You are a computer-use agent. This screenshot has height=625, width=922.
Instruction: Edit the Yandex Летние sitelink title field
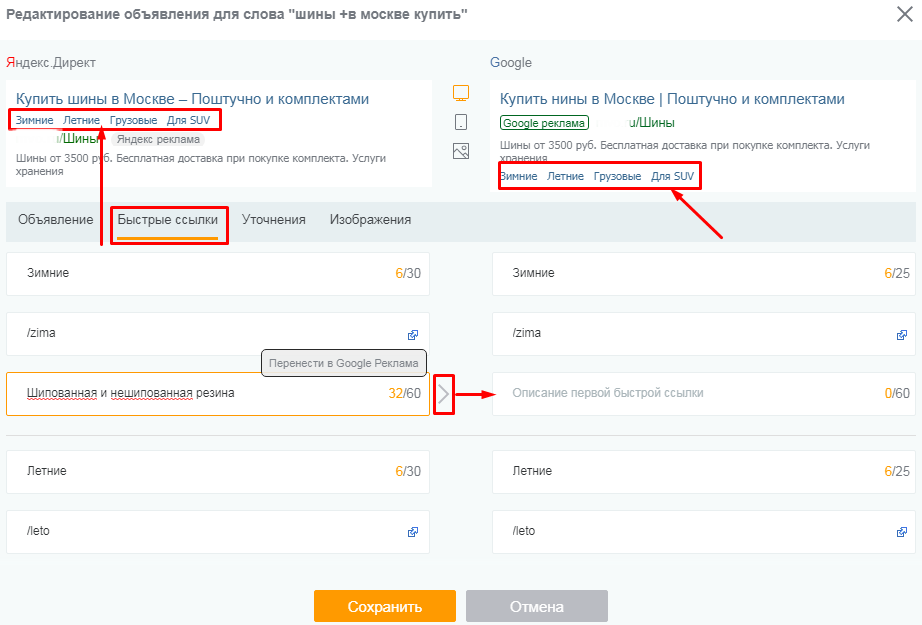(x=218, y=472)
